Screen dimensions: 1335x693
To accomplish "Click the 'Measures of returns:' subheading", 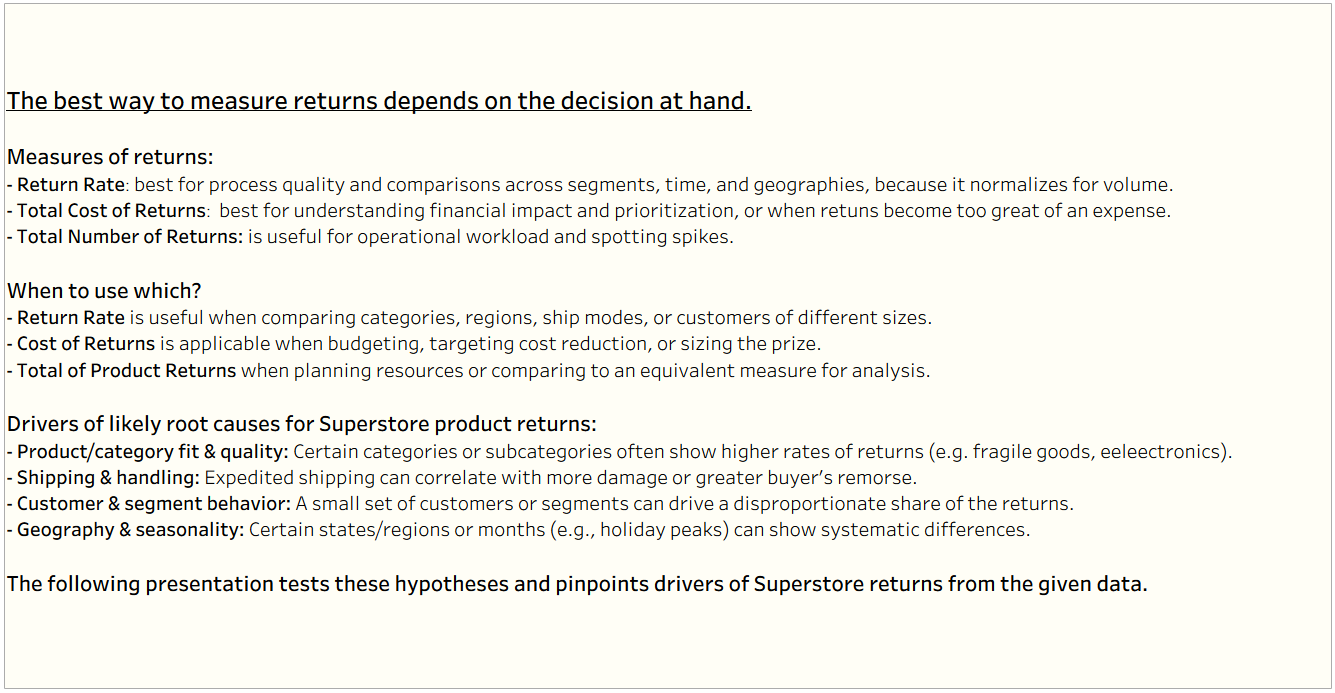I will pyautogui.click(x=110, y=157).
